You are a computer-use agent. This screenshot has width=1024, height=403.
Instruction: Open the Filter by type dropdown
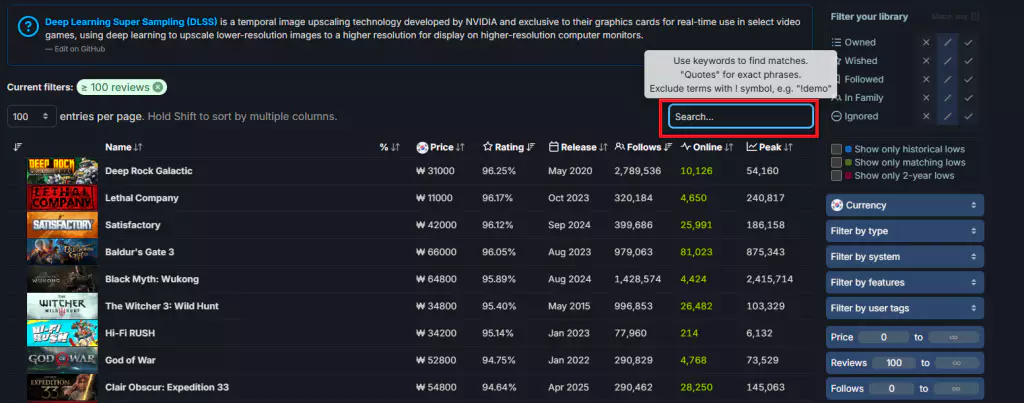904,231
